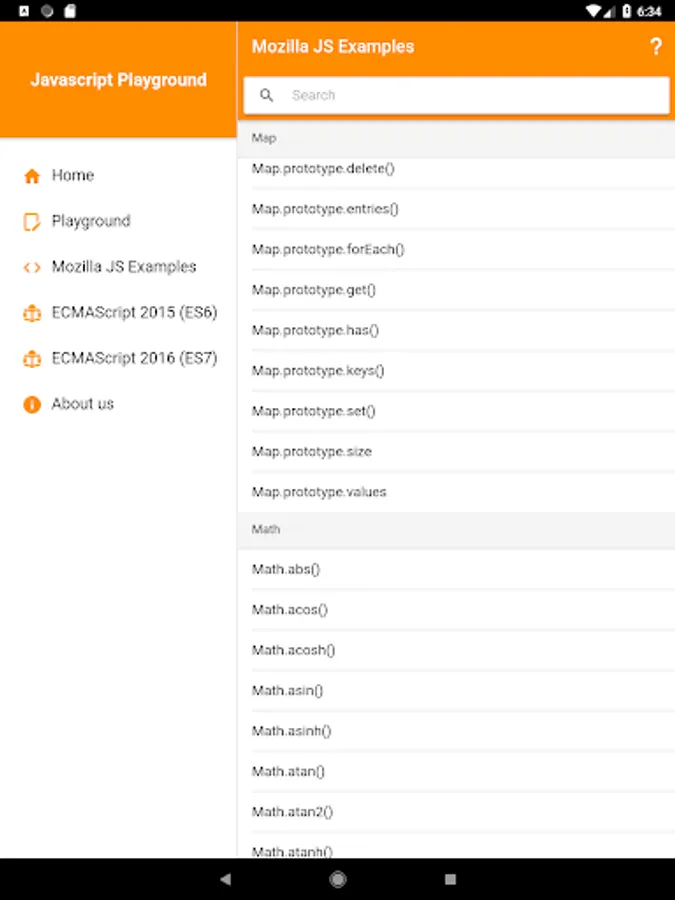This screenshot has width=675, height=900.
Task: Tap the battery status icon
Action: (627, 11)
